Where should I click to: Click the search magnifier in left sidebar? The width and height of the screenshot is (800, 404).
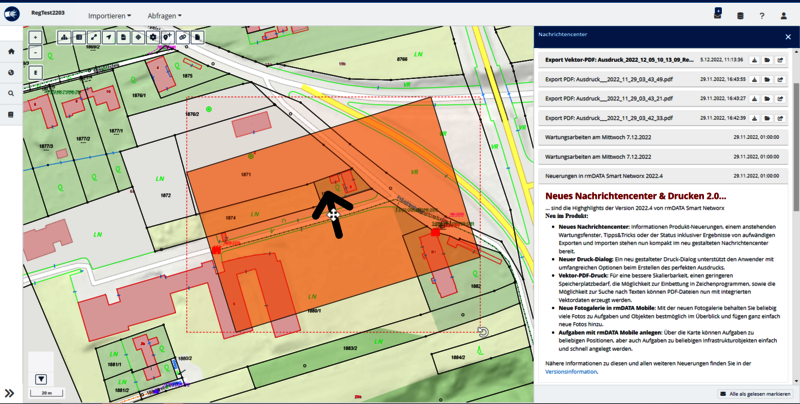(x=11, y=93)
